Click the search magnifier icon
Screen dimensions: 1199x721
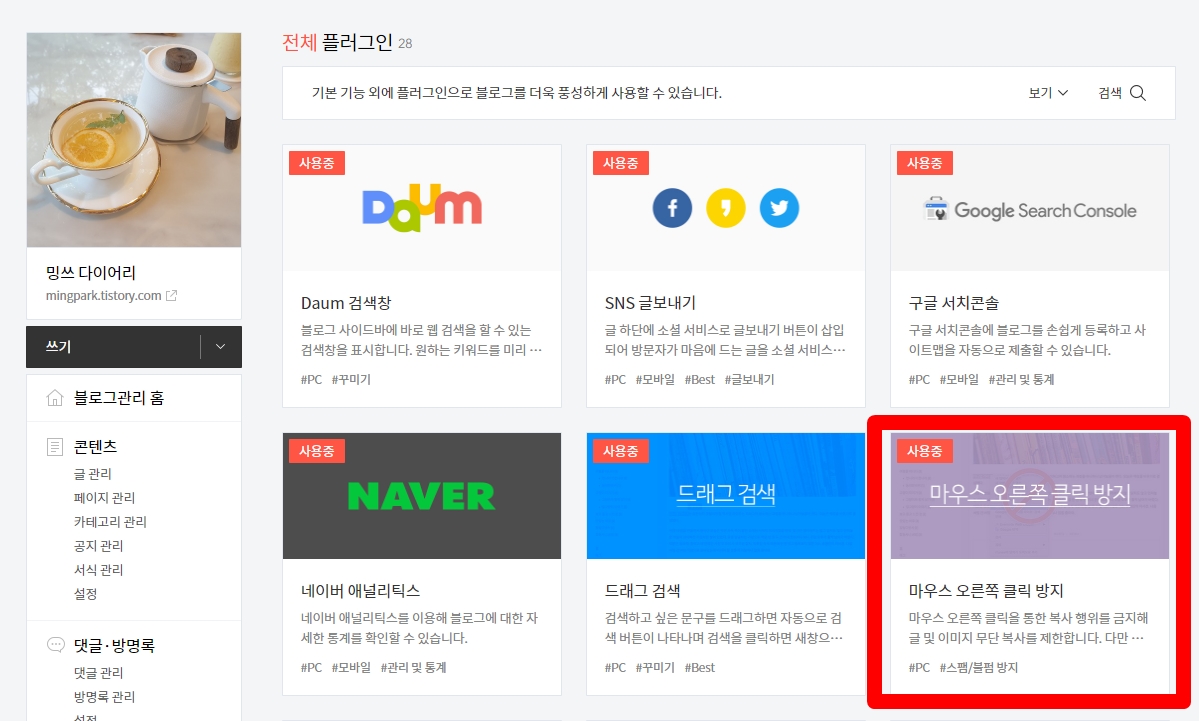[1138, 93]
